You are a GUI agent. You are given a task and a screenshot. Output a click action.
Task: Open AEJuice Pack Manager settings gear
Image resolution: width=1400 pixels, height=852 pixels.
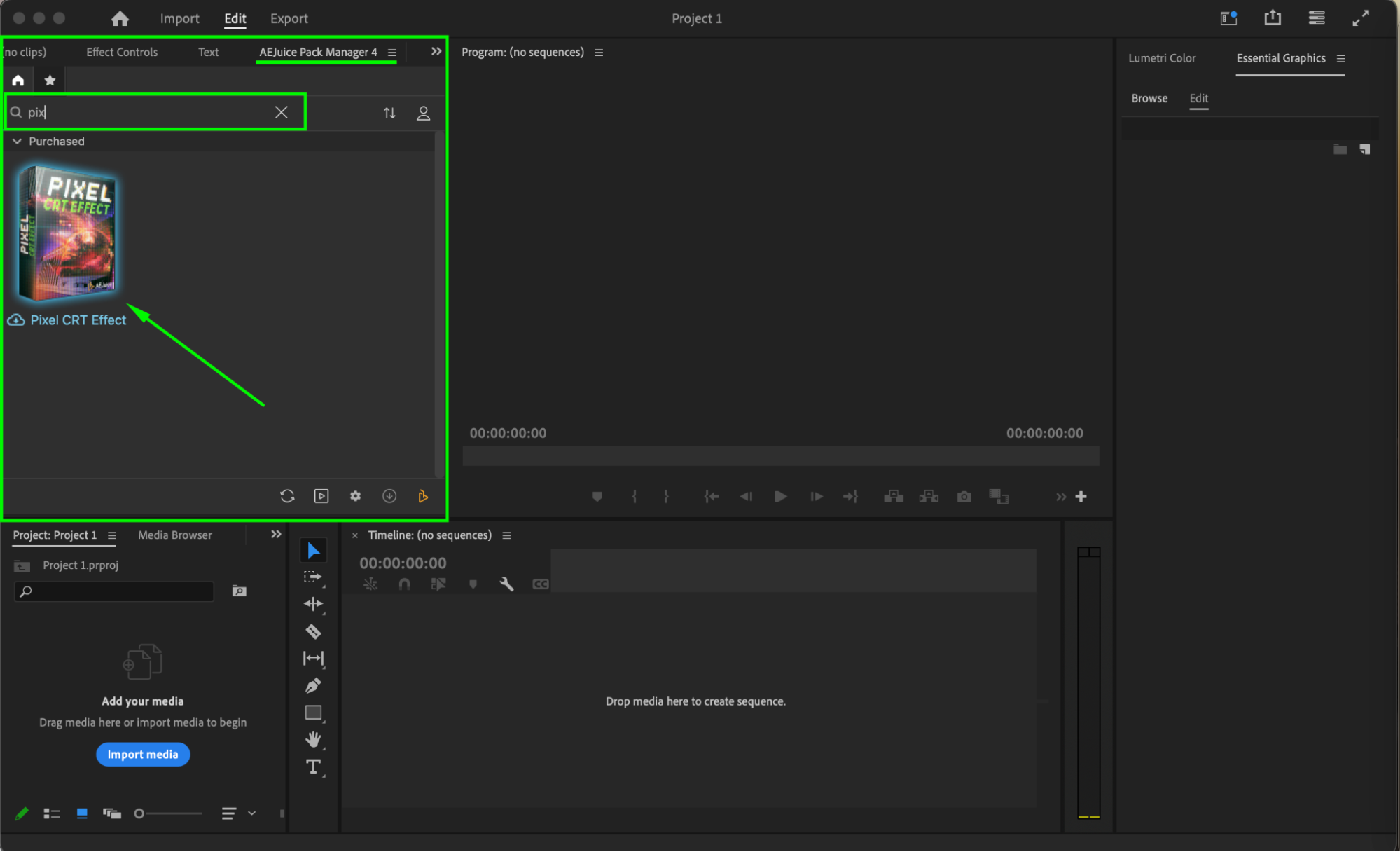pyautogui.click(x=355, y=496)
